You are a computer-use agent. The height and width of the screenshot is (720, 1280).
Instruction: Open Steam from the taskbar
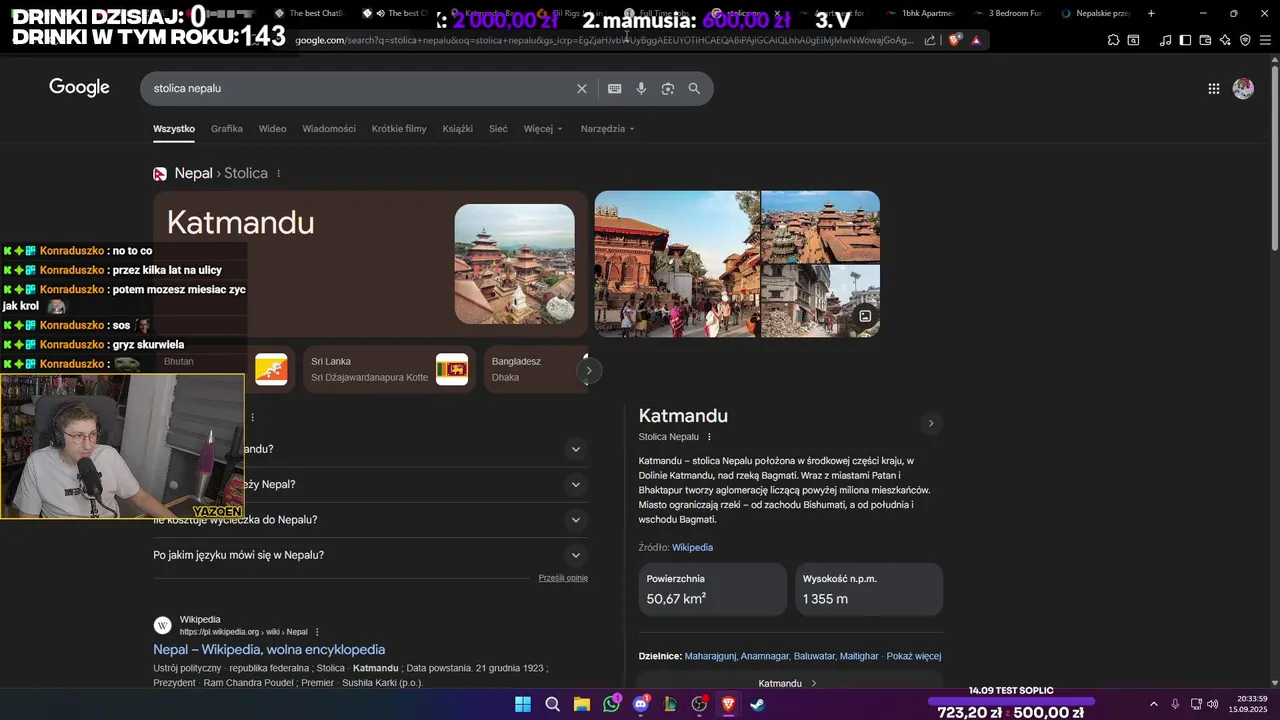[758, 704]
